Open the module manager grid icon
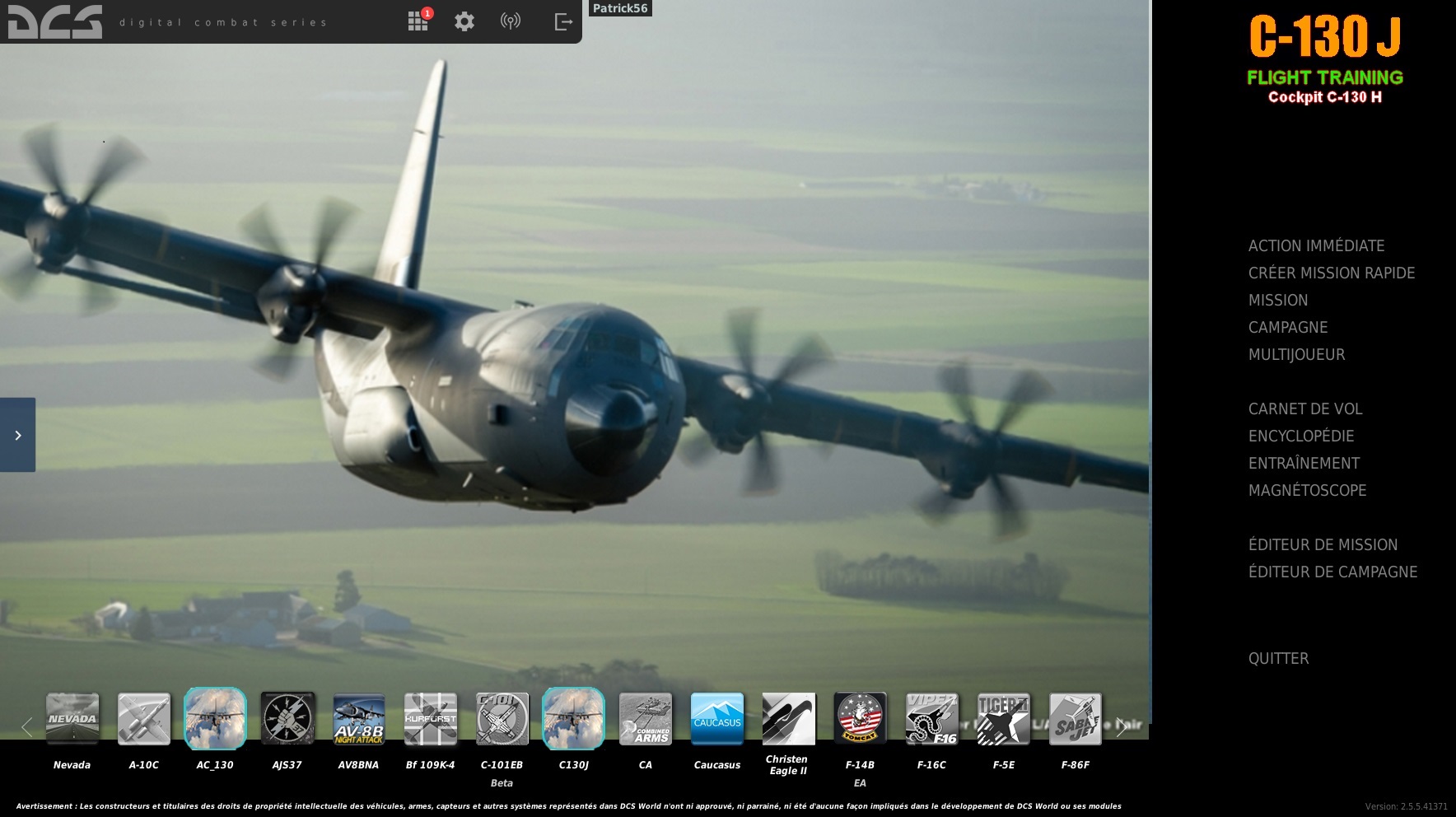This screenshot has height=817, width=1456. click(418, 21)
